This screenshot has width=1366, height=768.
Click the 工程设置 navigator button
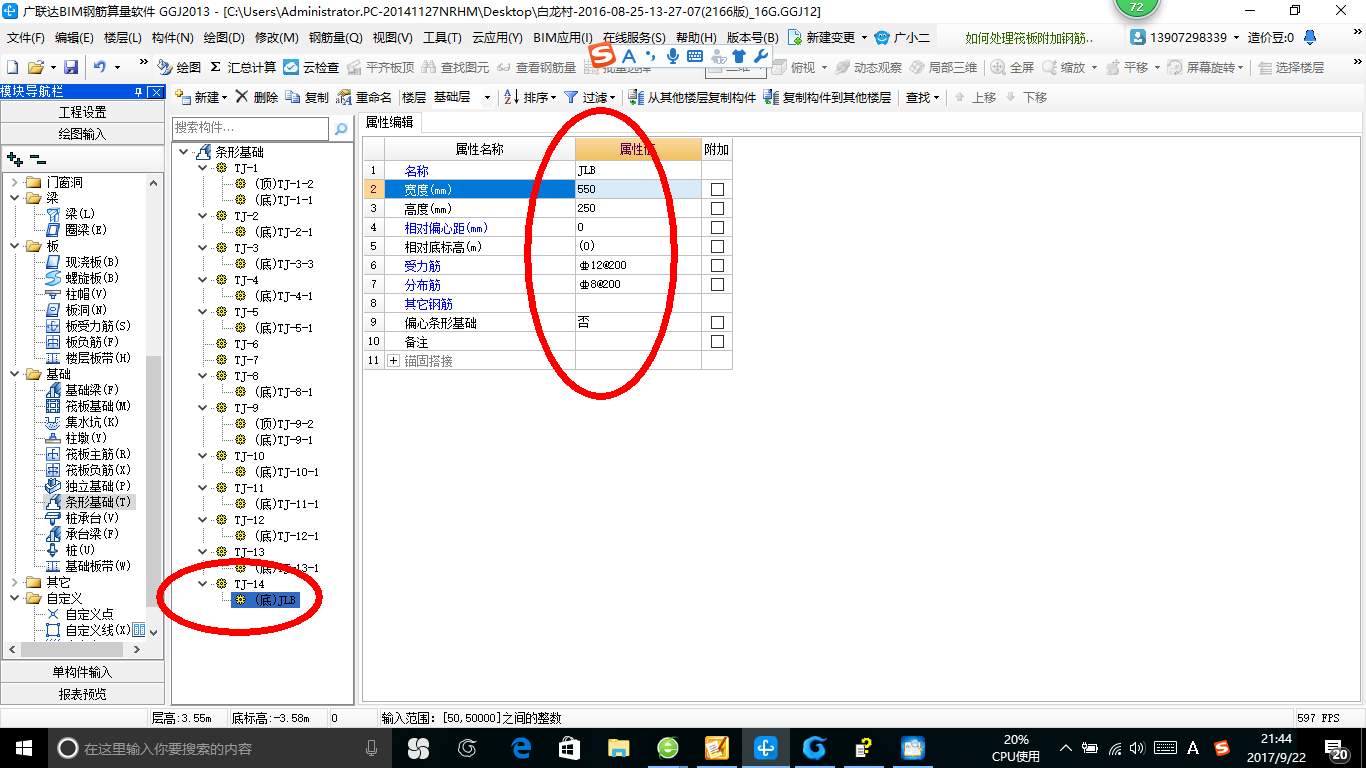83,112
